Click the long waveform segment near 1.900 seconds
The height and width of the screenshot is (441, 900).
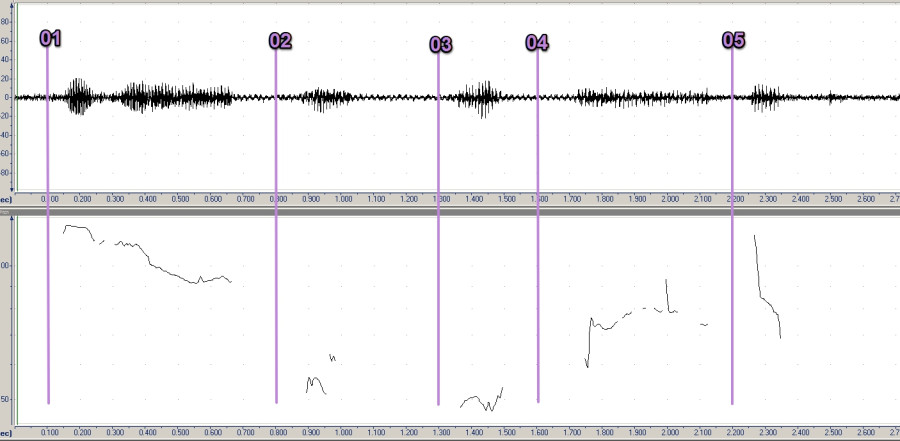[x=643, y=97]
